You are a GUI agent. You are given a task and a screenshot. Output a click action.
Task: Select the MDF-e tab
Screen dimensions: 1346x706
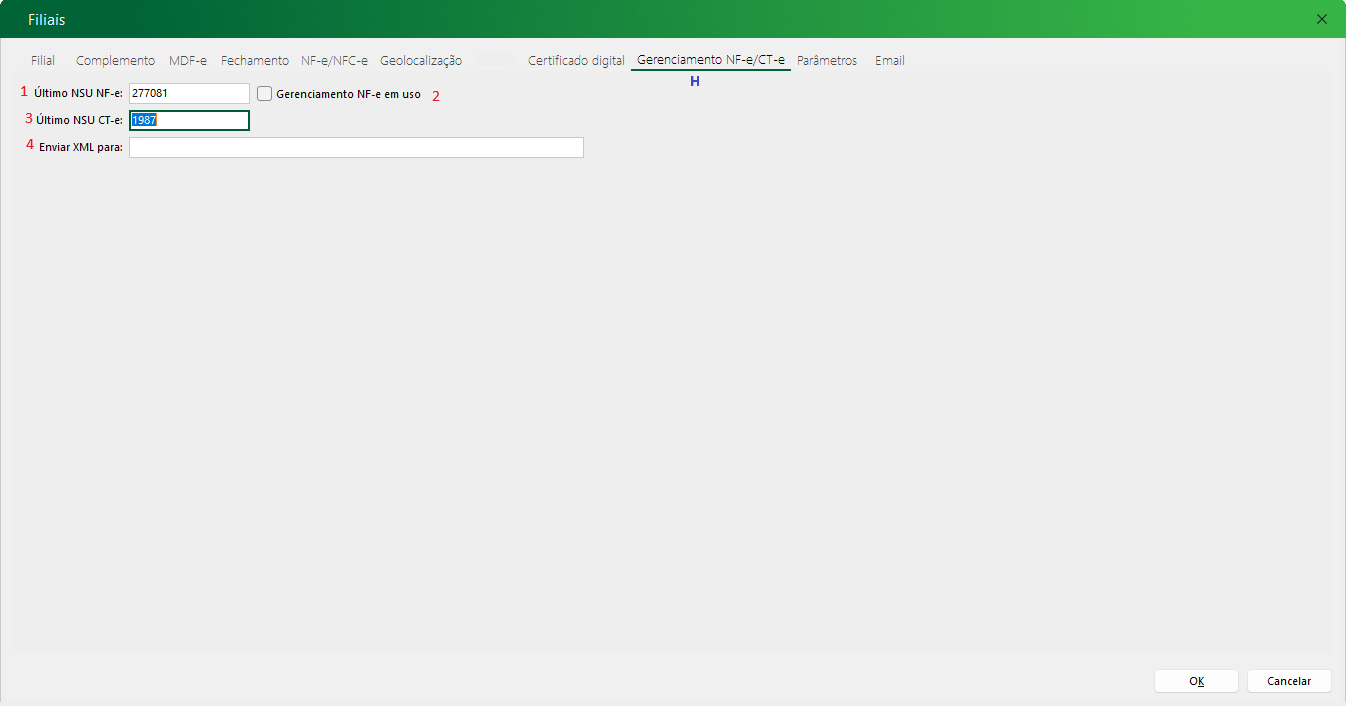[188, 61]
